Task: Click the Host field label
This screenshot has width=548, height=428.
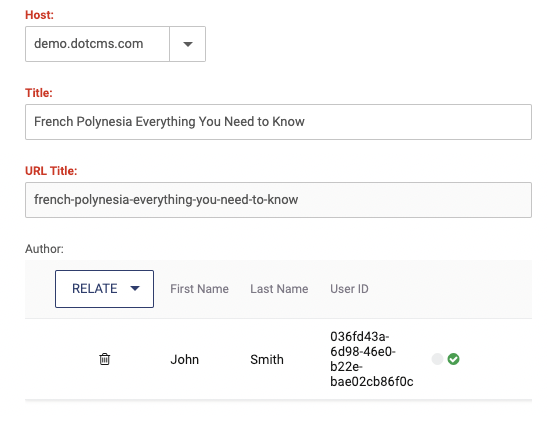Action: coord(39,15)
